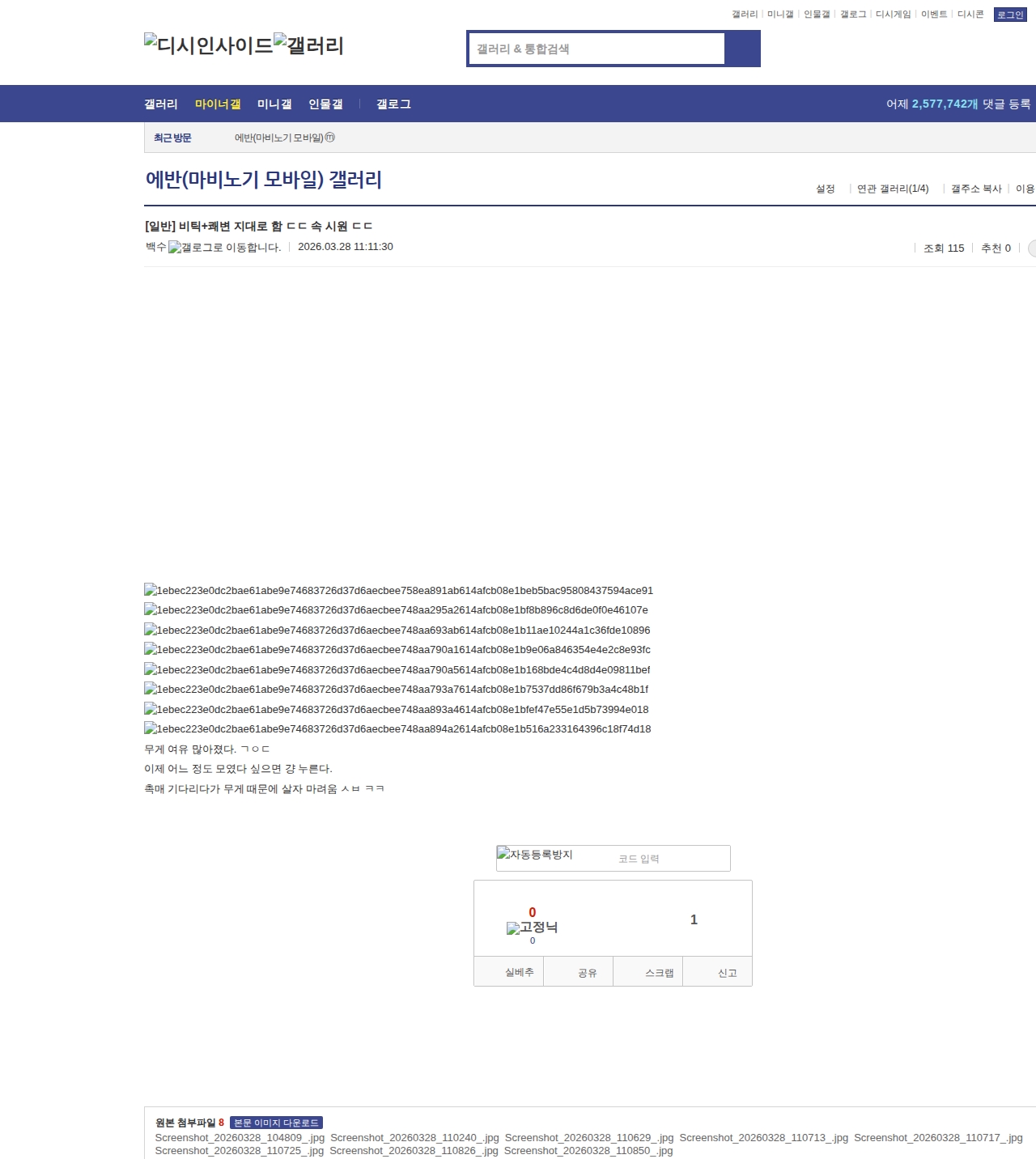Open image ending in 748aa790a5...4d8d4e09811bef
Viewport: 1036px width, 1159px height.
[397, 669]
